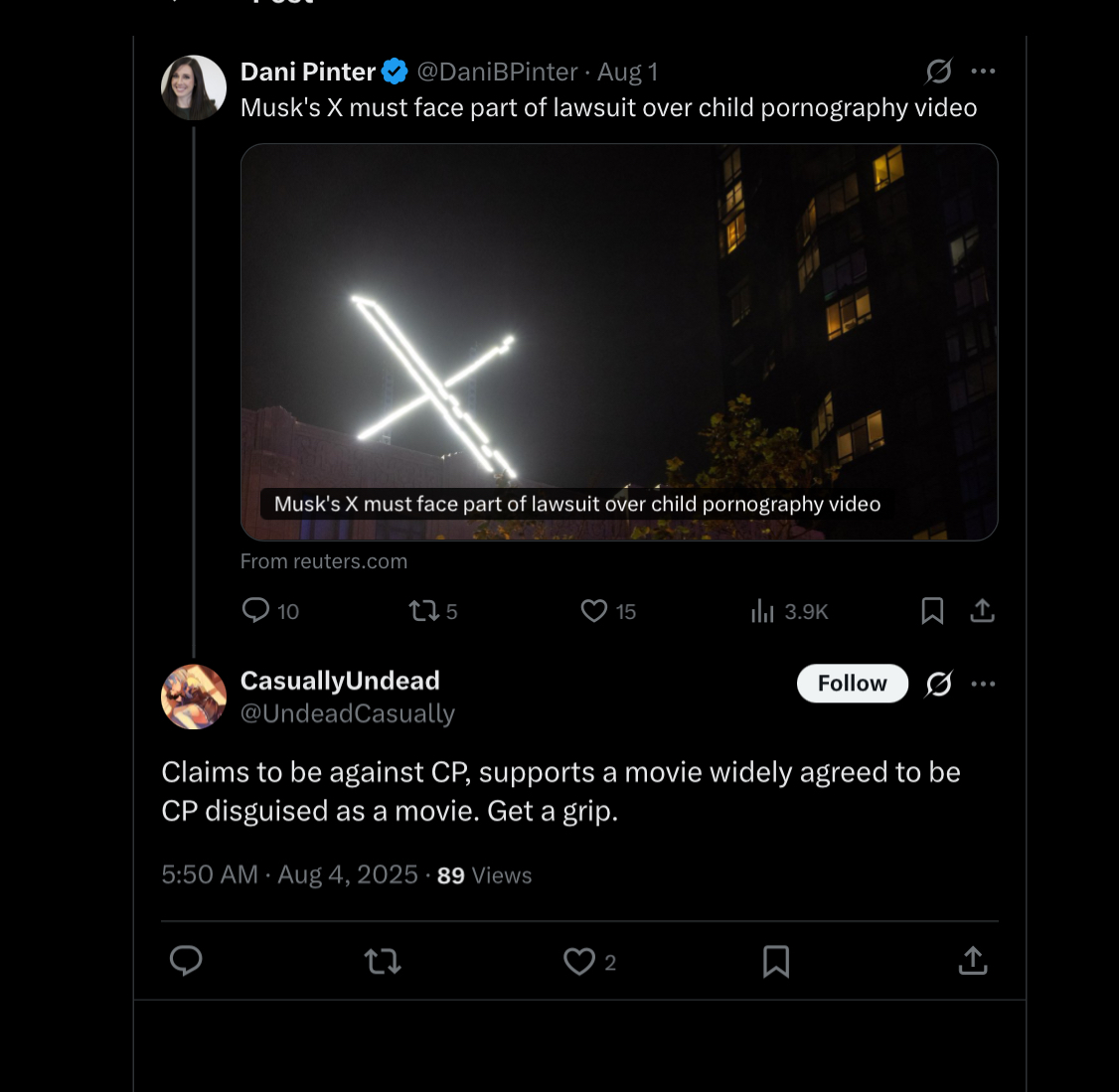Repost CasuallyUndead's reply
Image resolution: width=1119 pixels, height=1092 pixels.
coord(383,961)
